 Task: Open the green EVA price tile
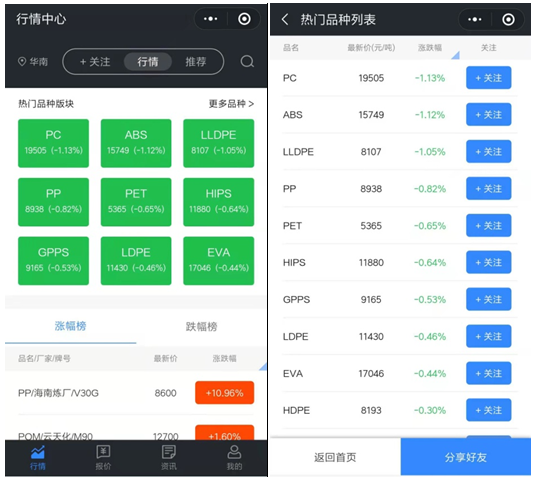click(x=219, y=260)
